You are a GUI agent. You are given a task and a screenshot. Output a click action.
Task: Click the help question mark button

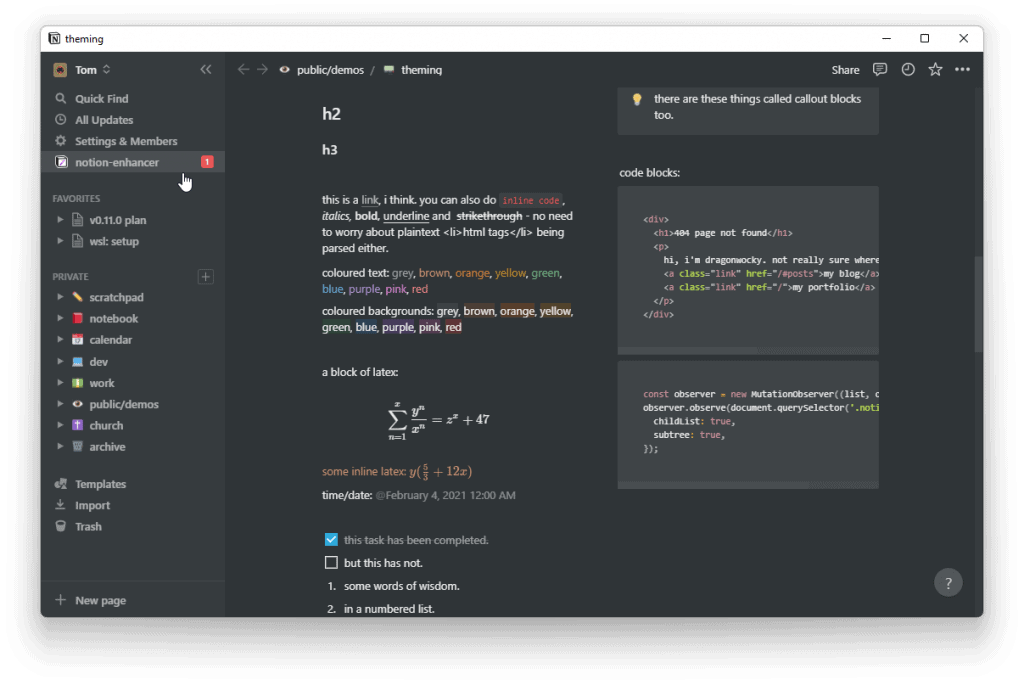coord(948,582)
